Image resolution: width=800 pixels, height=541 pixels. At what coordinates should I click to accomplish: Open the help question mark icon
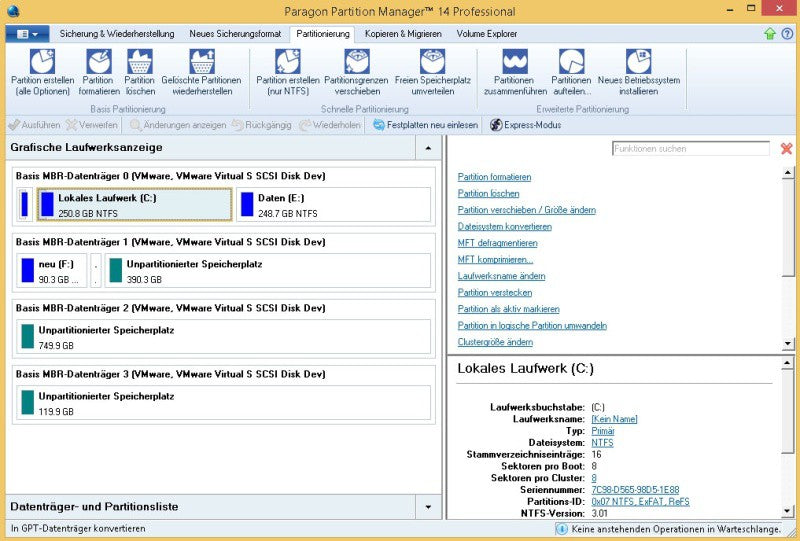(x=787, y=34)
